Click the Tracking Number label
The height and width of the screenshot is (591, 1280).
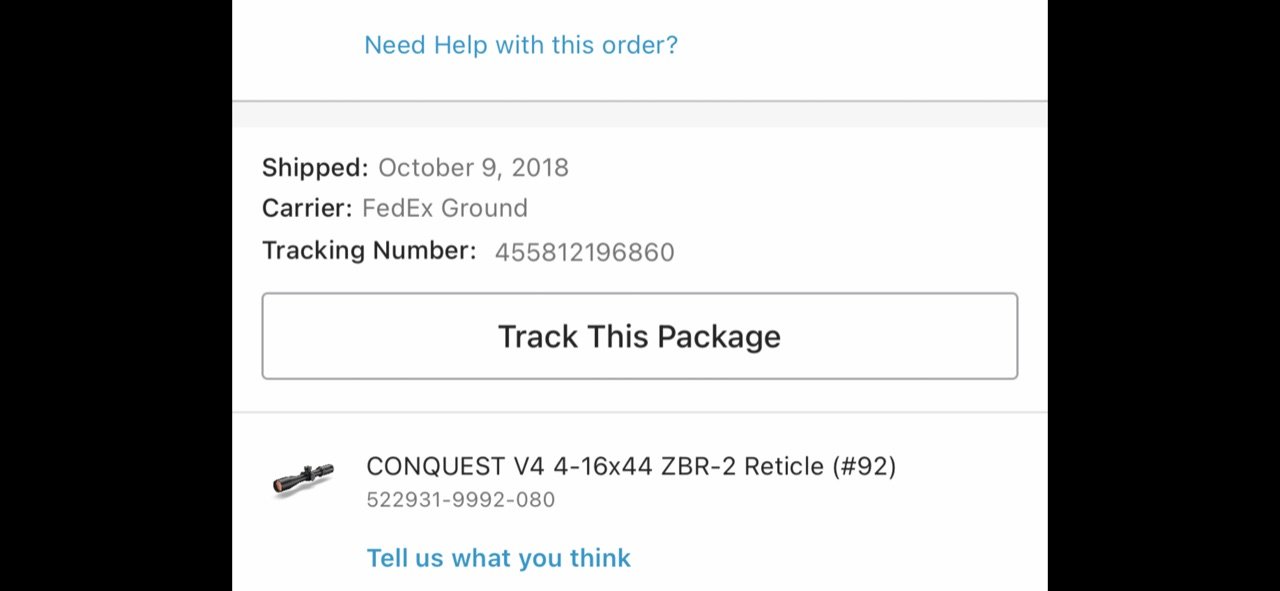369,250
